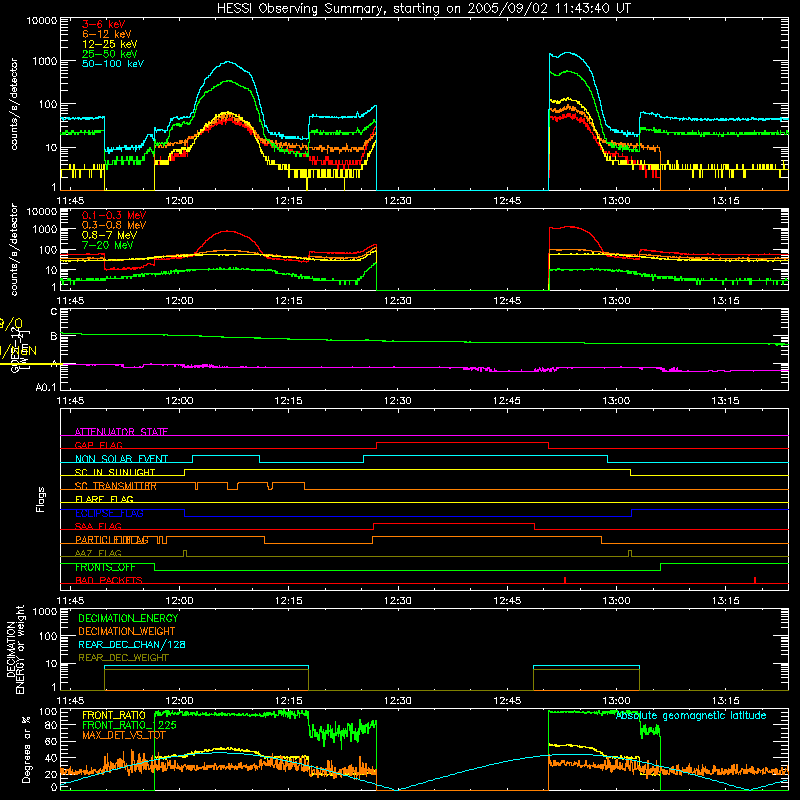The width and height of the screenshot is (800, 800).
Task: Pick the SAA_FLAG label
Action: [x=98, y=526]
